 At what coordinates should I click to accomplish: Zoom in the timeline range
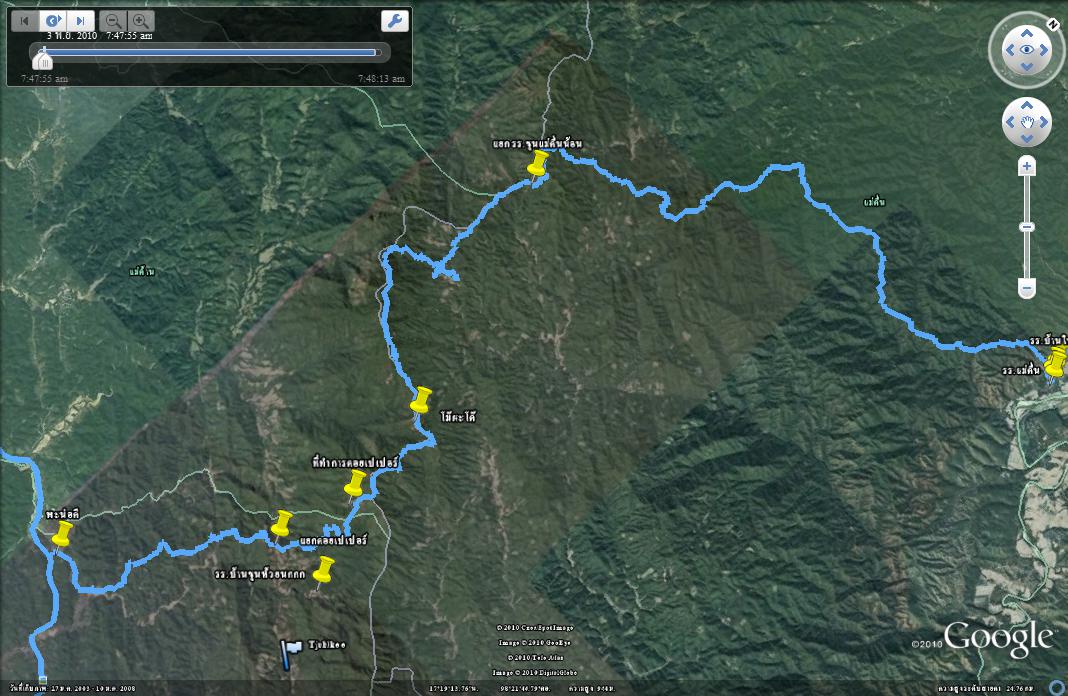tap(140, 20)
